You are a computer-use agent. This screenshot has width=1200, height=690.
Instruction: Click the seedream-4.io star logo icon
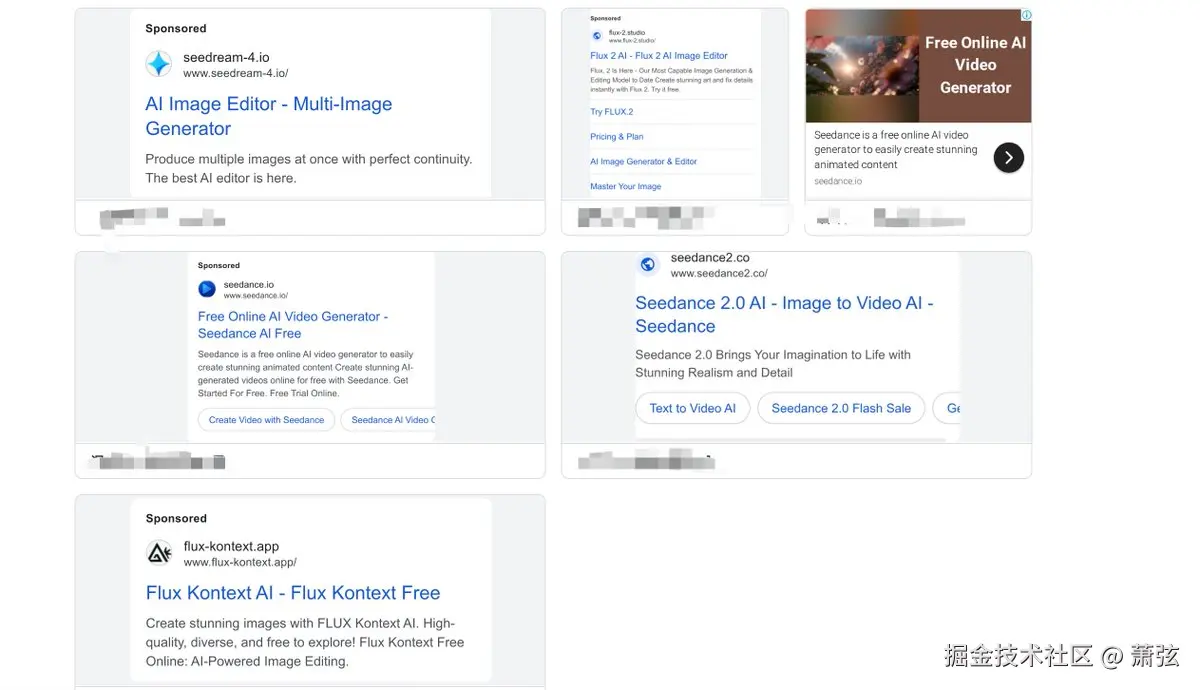pyautogui.click(x=159, y=64)
